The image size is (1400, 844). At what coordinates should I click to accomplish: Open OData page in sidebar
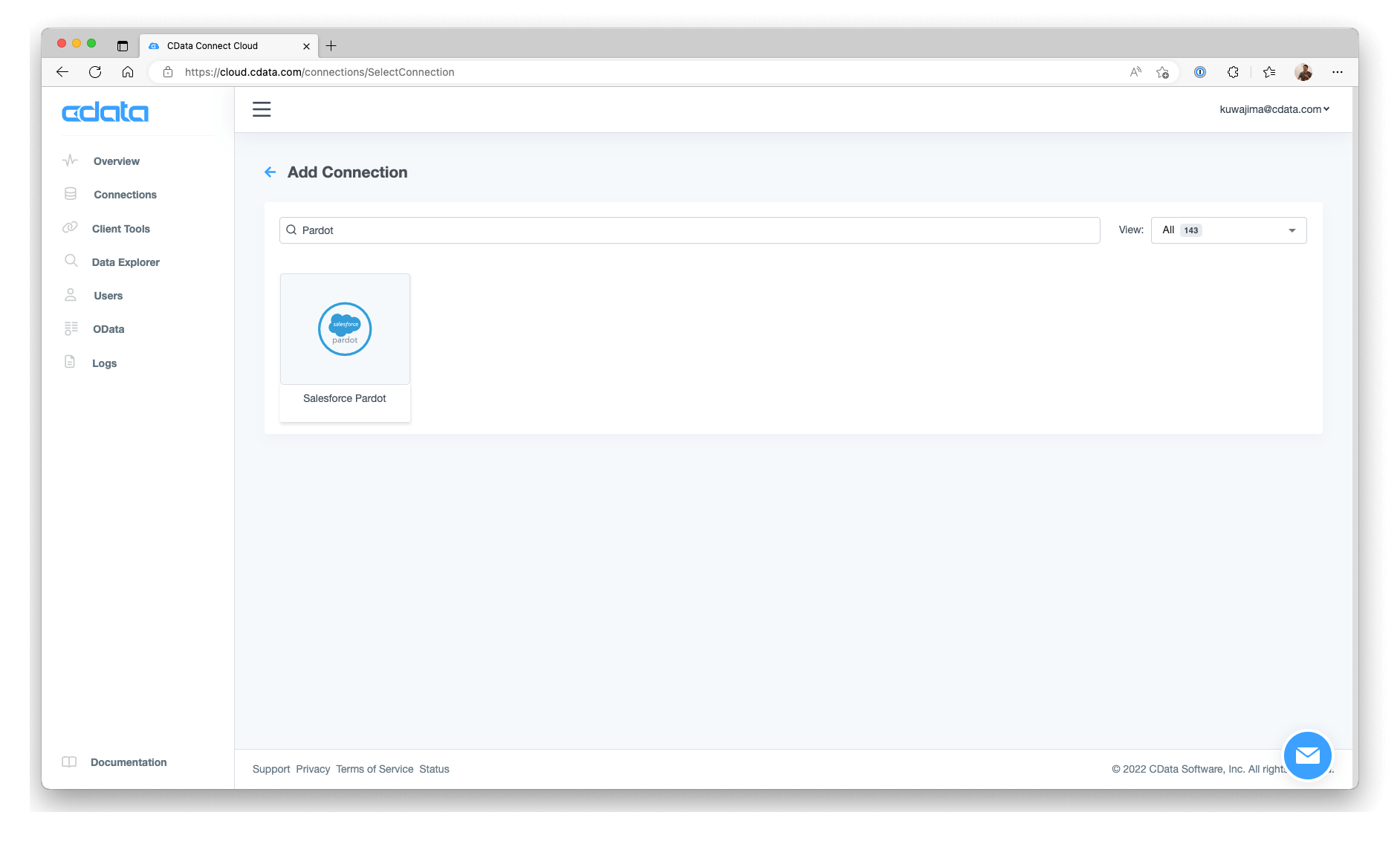point(108,329)
